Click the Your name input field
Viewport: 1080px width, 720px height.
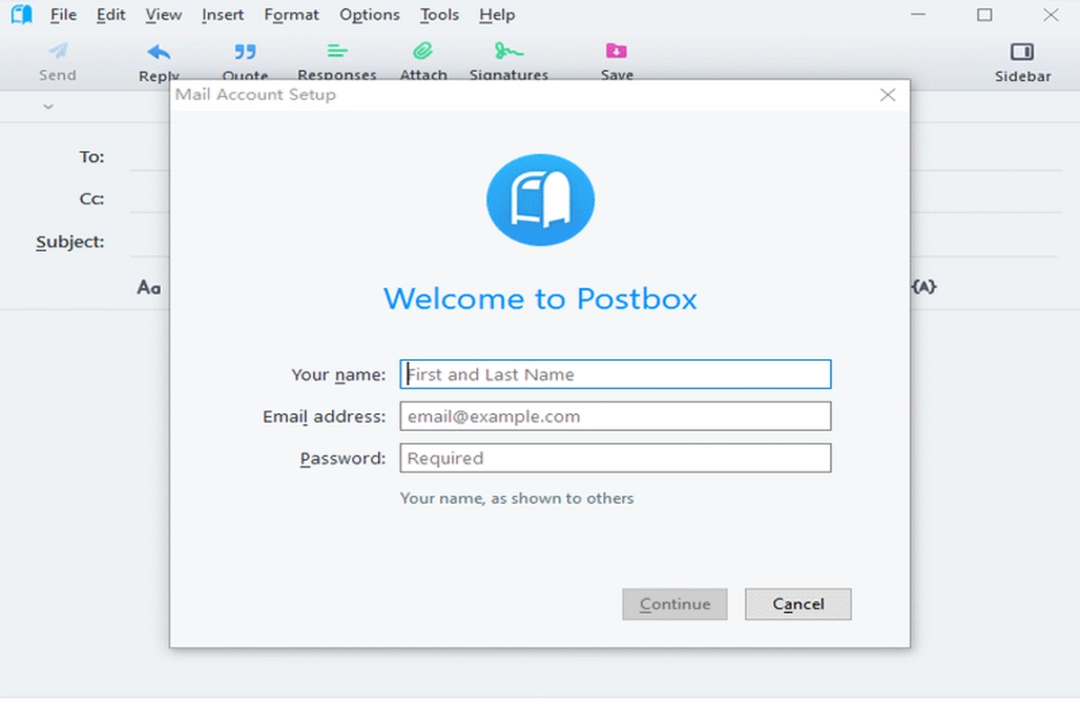coord(614,374)
